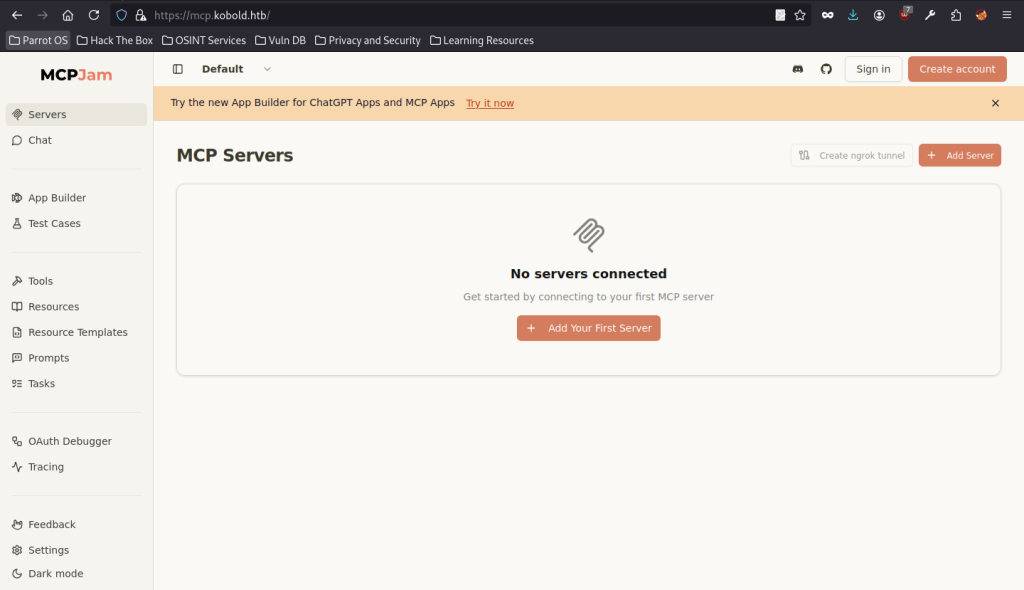Open Hack The Box bookmarks folder
This screenshot has width=1024, height=590.
pyautogui.click(x=115, y=41)
